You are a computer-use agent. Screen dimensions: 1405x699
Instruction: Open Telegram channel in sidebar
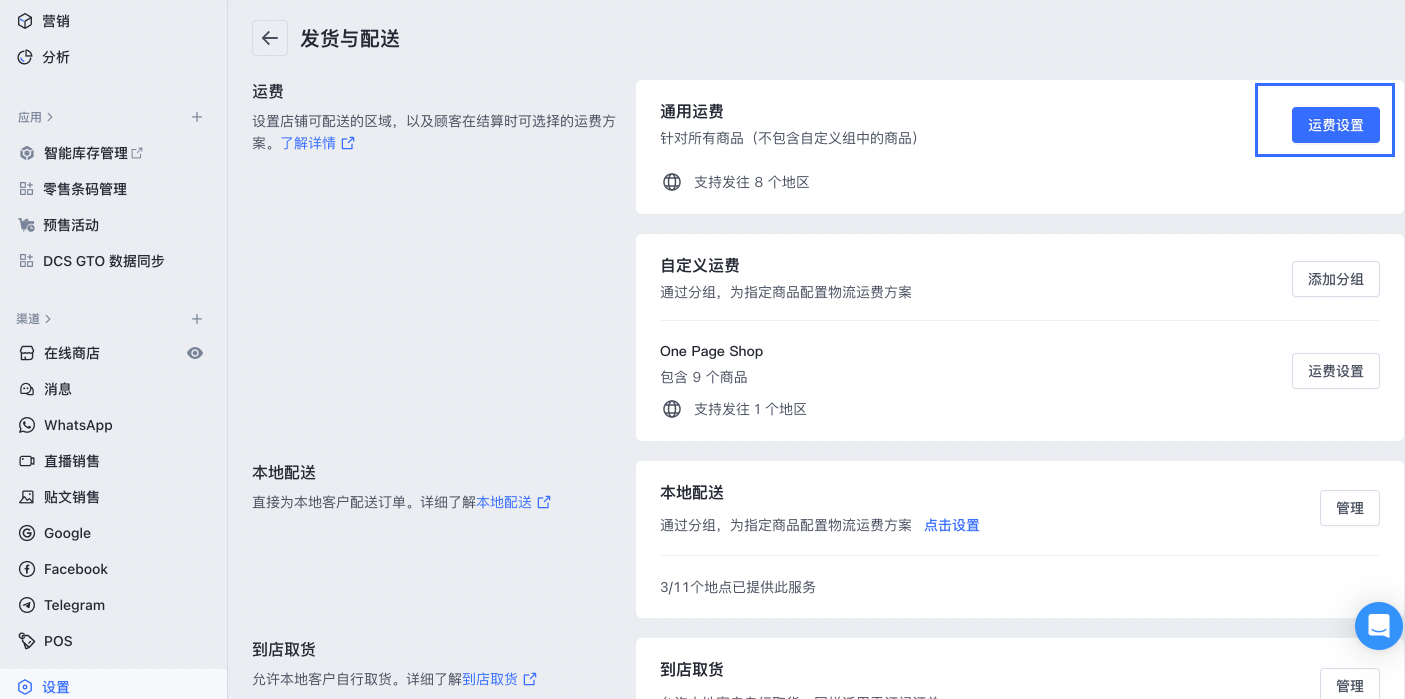point(74,605)
